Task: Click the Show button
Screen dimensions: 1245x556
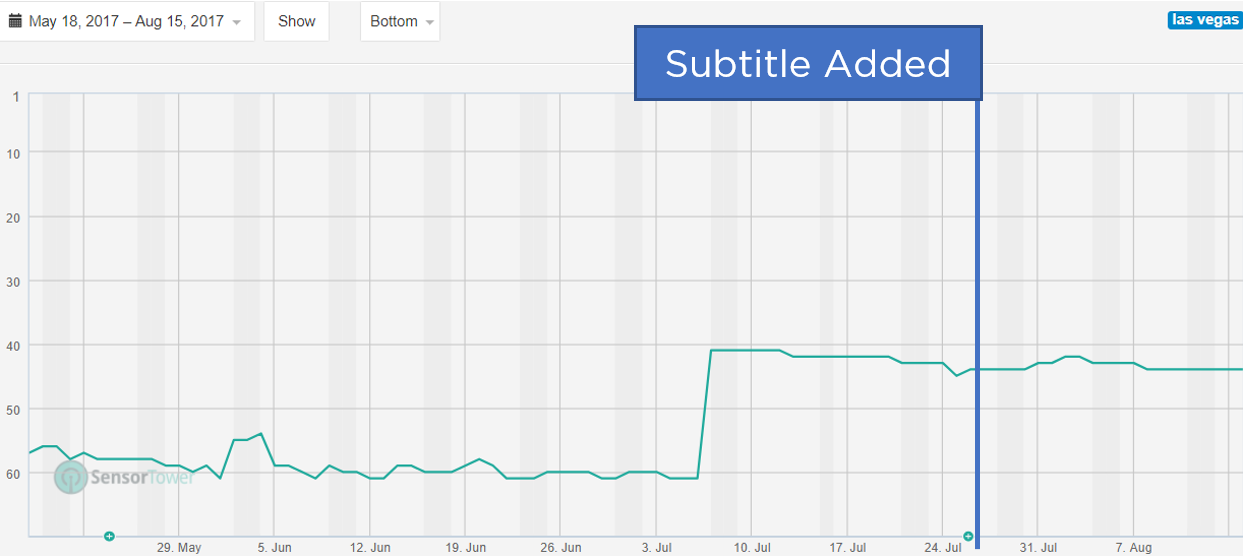Action: coord(297,21)
